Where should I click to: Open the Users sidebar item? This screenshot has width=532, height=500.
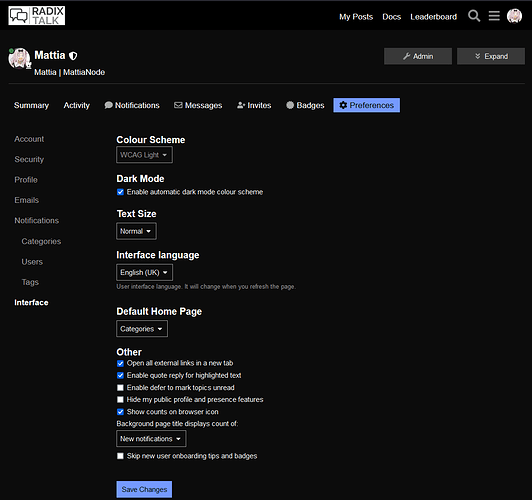coord(32,262)
